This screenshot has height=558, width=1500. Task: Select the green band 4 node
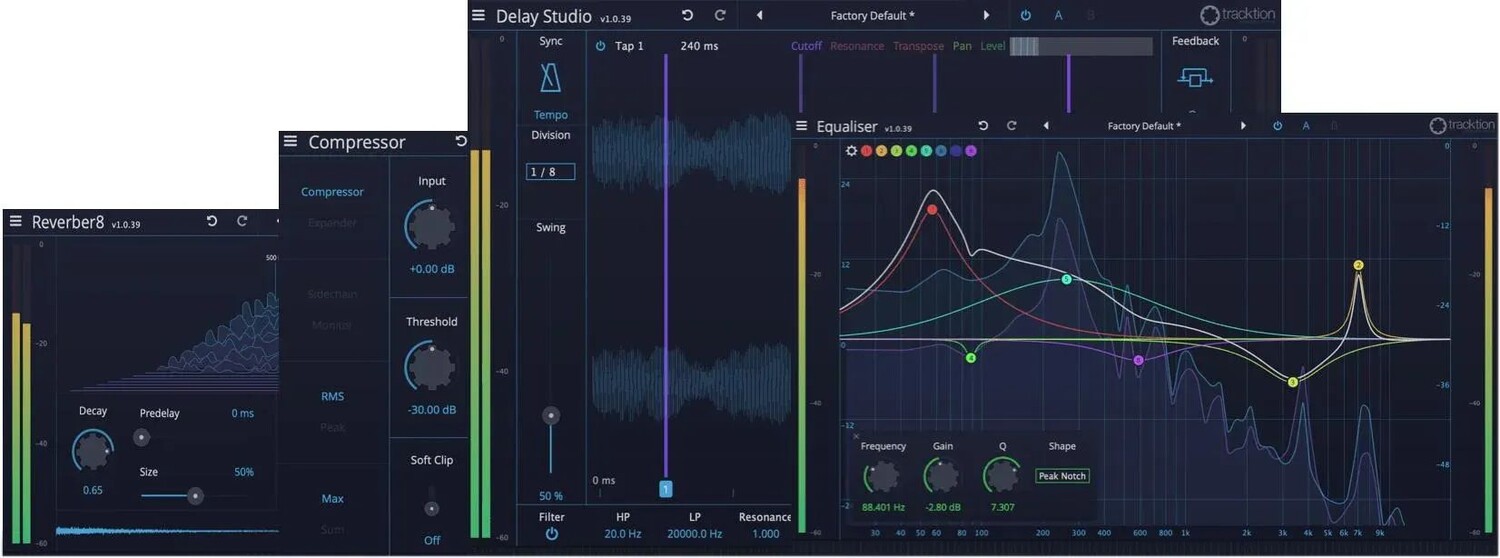pos(970,357)
